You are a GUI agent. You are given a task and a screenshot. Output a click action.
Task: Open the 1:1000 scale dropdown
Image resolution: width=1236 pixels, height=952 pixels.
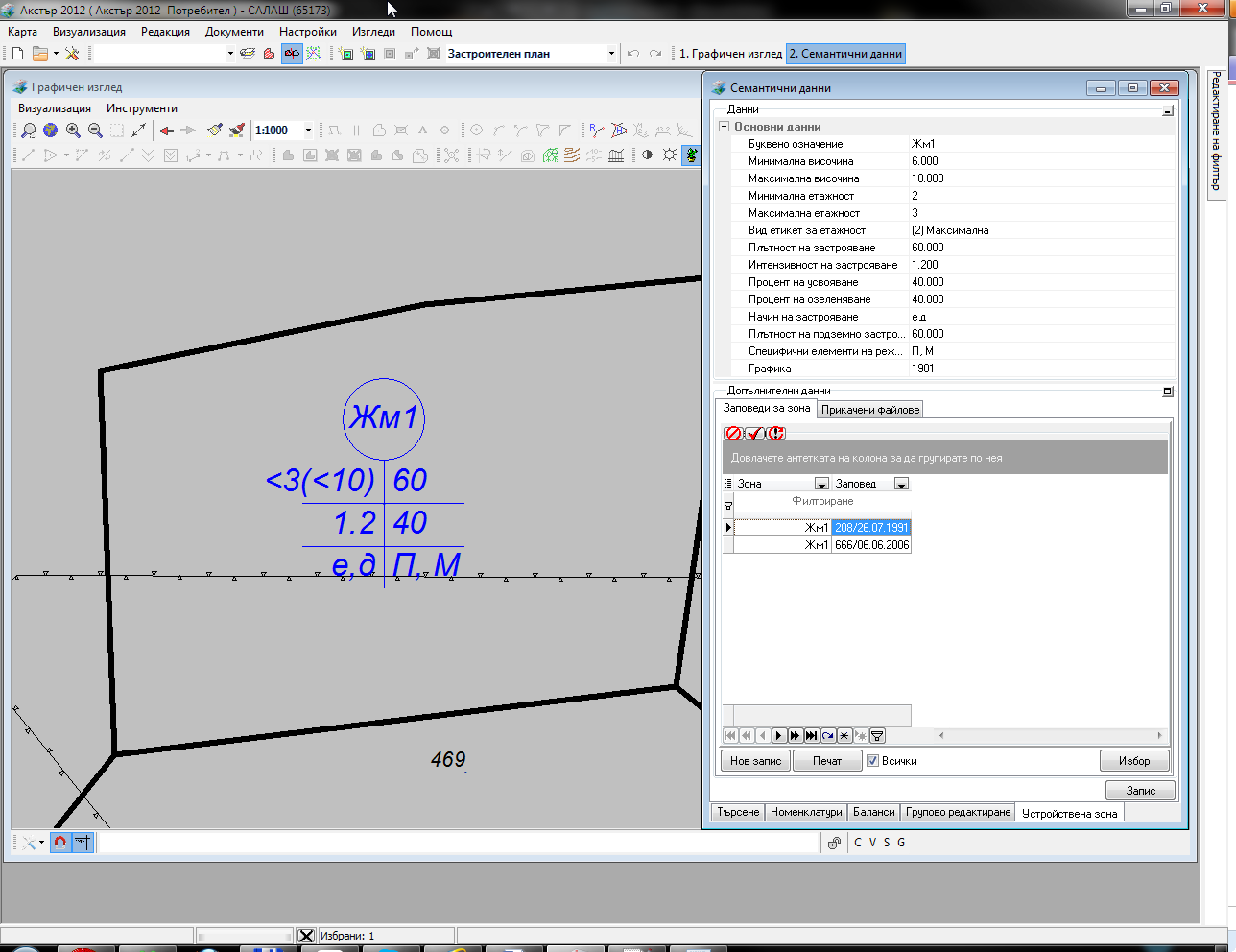(x=308, y=131)
